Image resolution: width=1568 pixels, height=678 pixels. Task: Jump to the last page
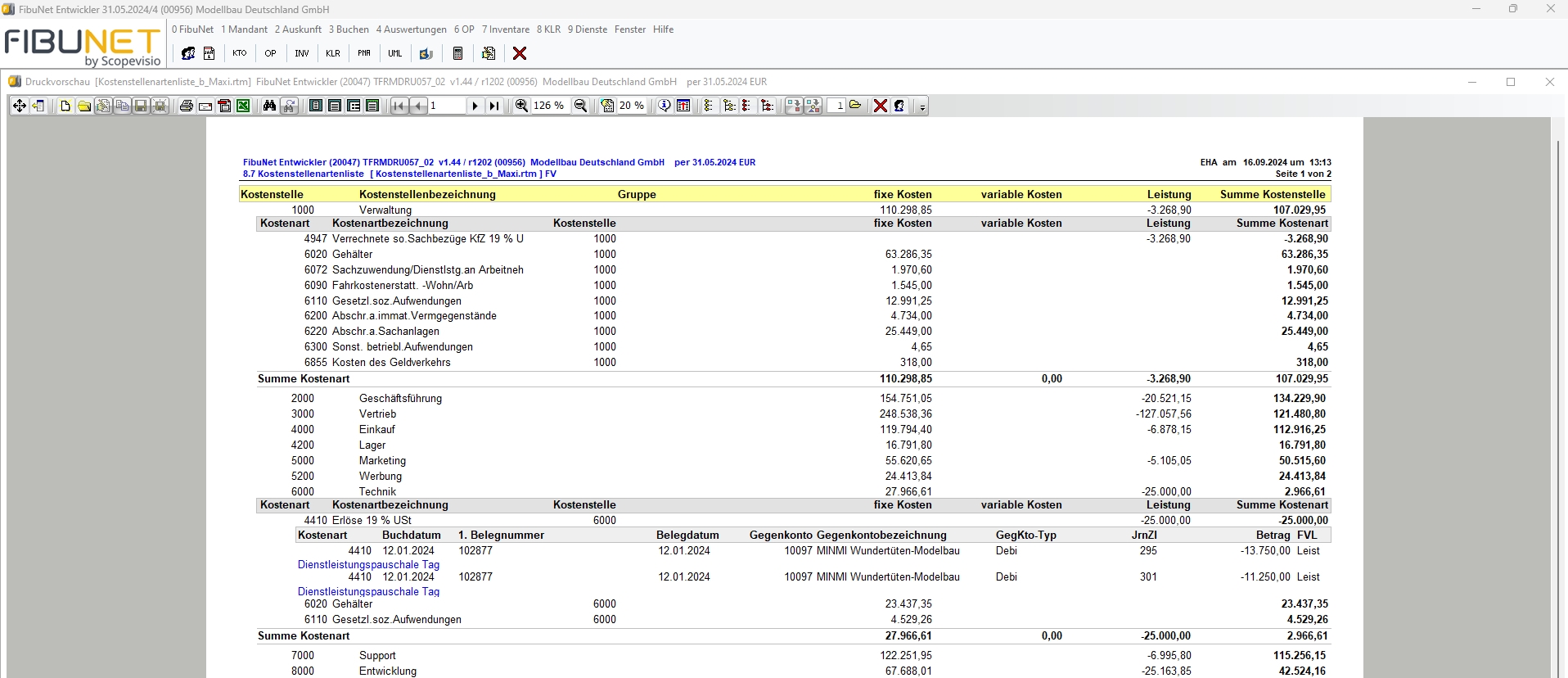493,106
